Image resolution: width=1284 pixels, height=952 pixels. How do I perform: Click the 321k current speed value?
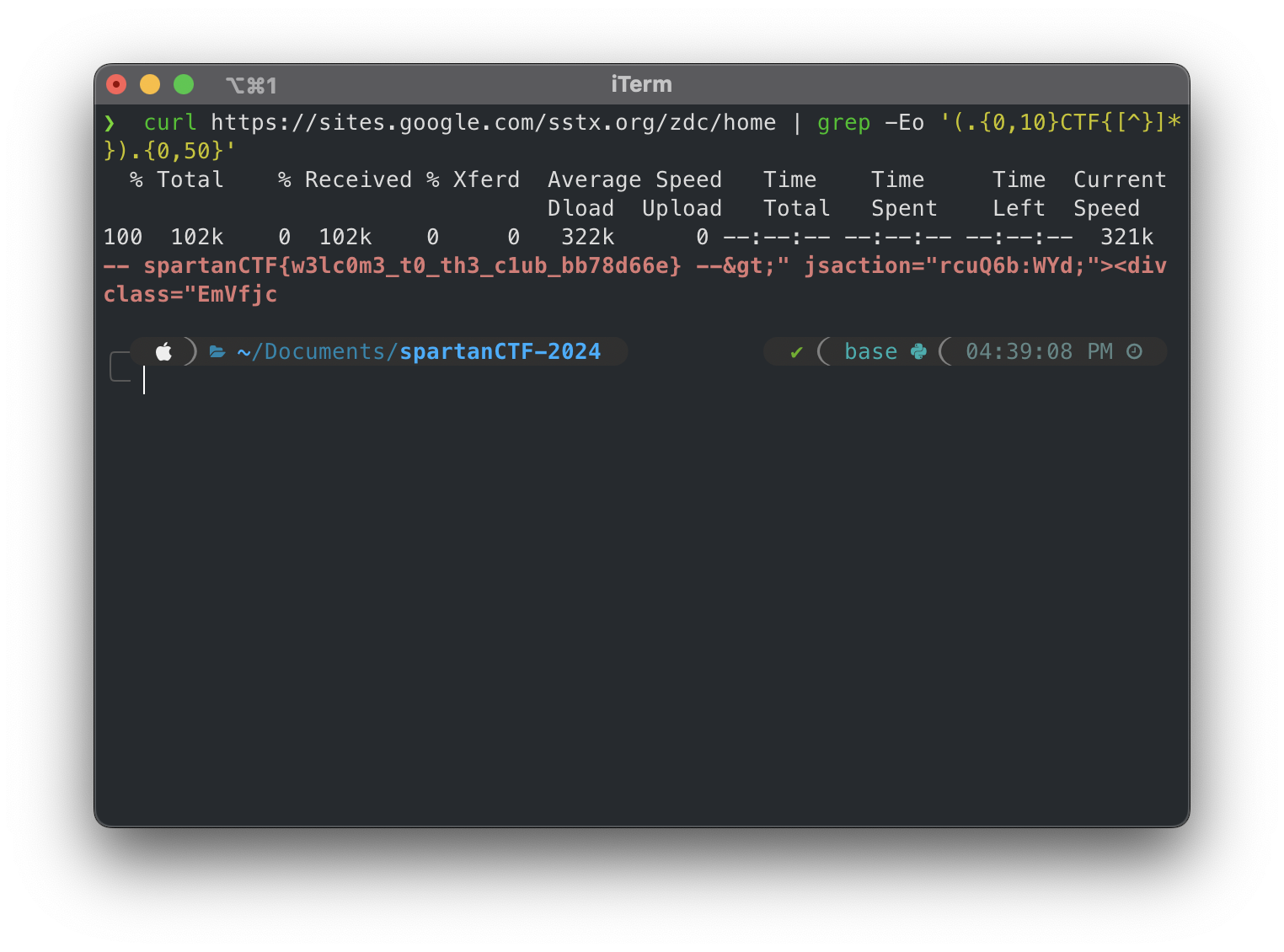pos(1126,237)
